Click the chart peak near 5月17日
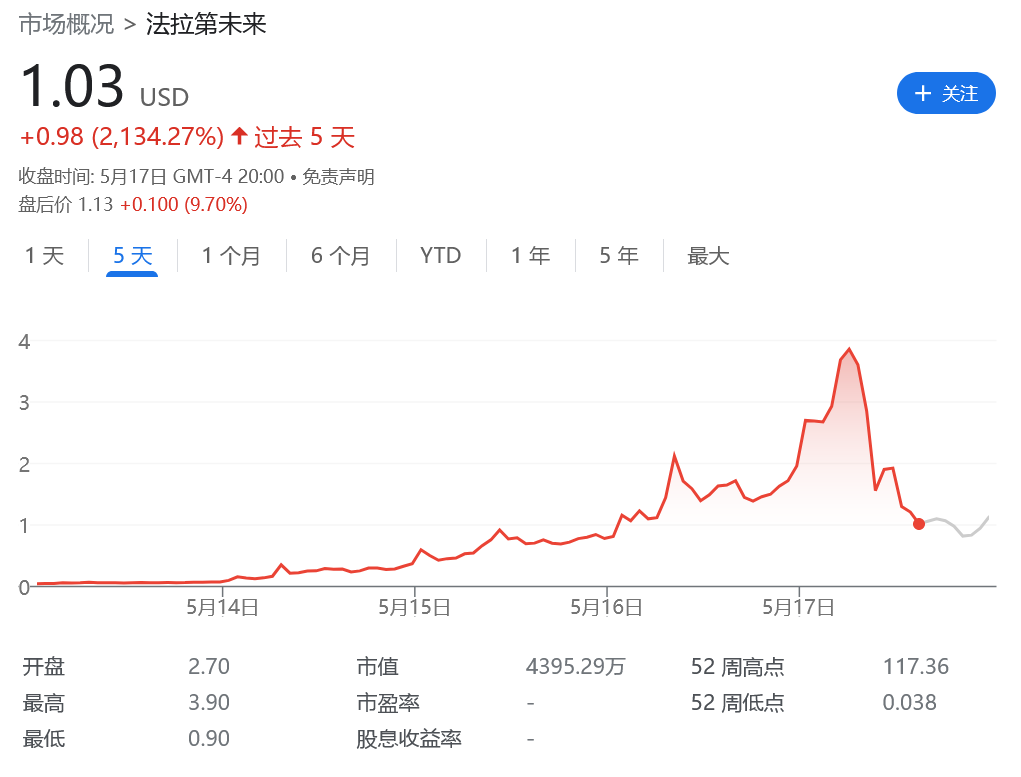The height and width of the screenshot is (777, 1021). click(x=849, y=349)
